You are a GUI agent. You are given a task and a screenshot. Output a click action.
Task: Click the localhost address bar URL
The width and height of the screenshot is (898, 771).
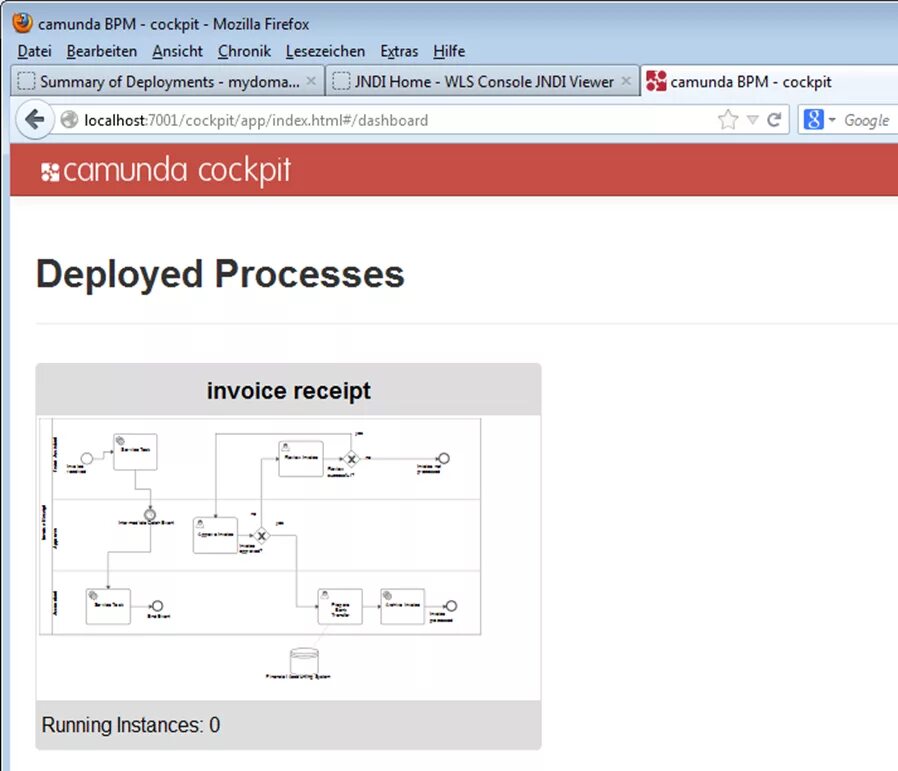coord(256,120)
